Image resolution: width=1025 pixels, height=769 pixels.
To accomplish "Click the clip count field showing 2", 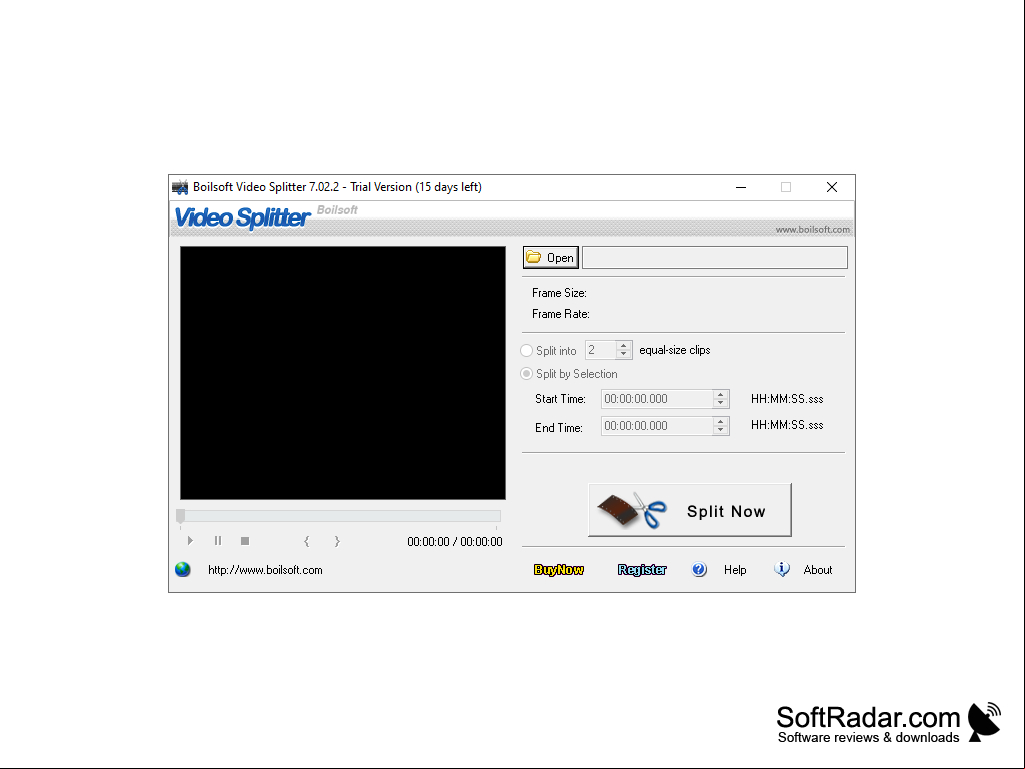I will (x=600, y=350).
